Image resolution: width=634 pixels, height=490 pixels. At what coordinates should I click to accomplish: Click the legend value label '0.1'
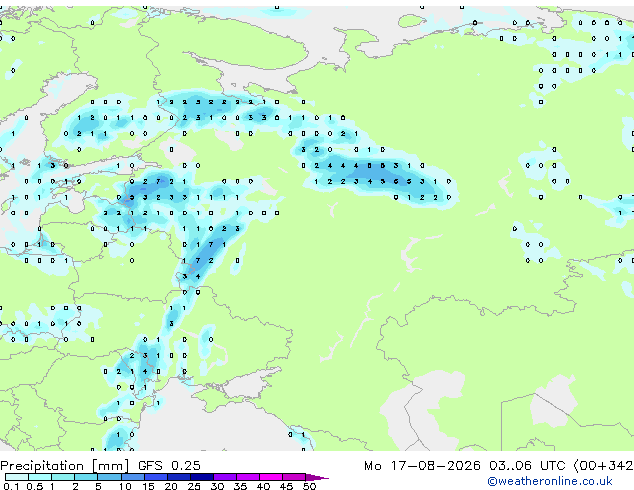point(11,486)
